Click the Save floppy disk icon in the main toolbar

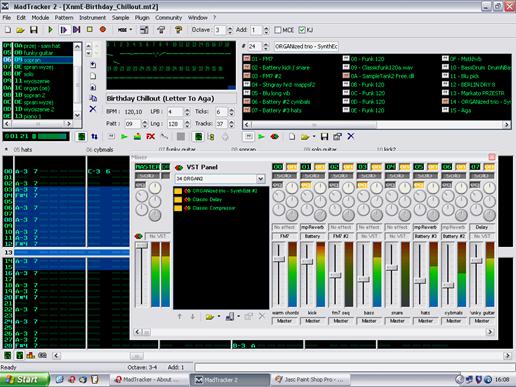point(34,30)
